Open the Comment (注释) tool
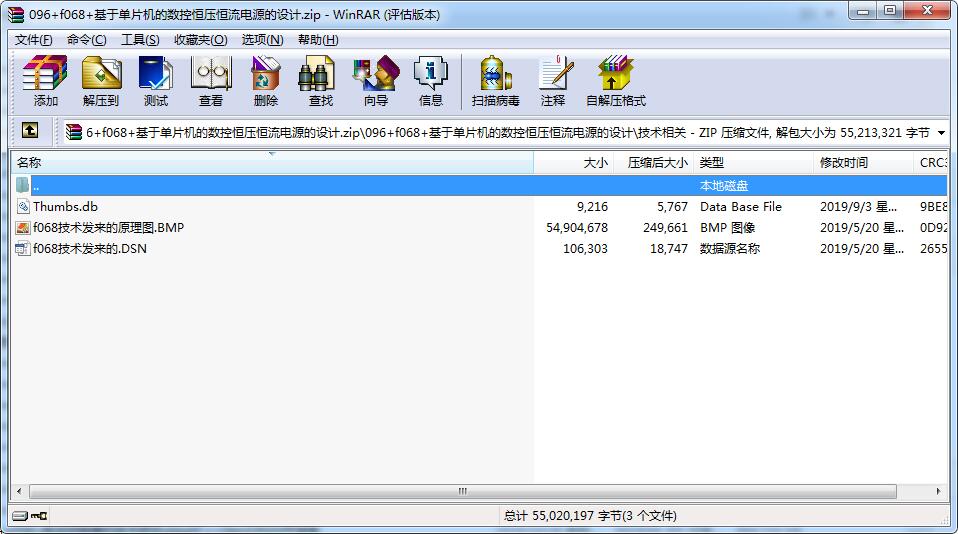Viewport: 958px width, 534px height. tap(554, 81)
